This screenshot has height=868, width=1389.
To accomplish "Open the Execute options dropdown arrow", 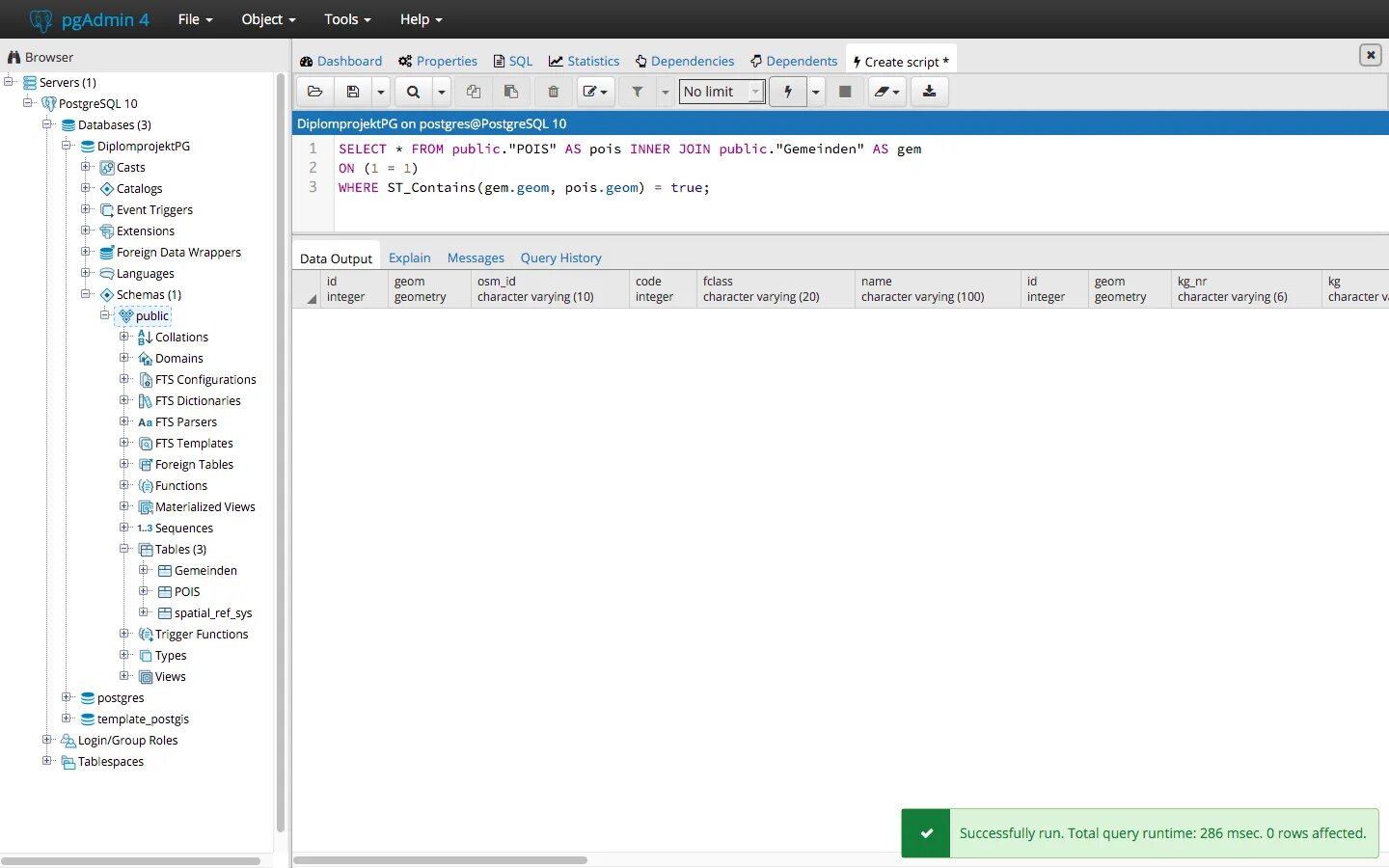I will tap(816, 92).
